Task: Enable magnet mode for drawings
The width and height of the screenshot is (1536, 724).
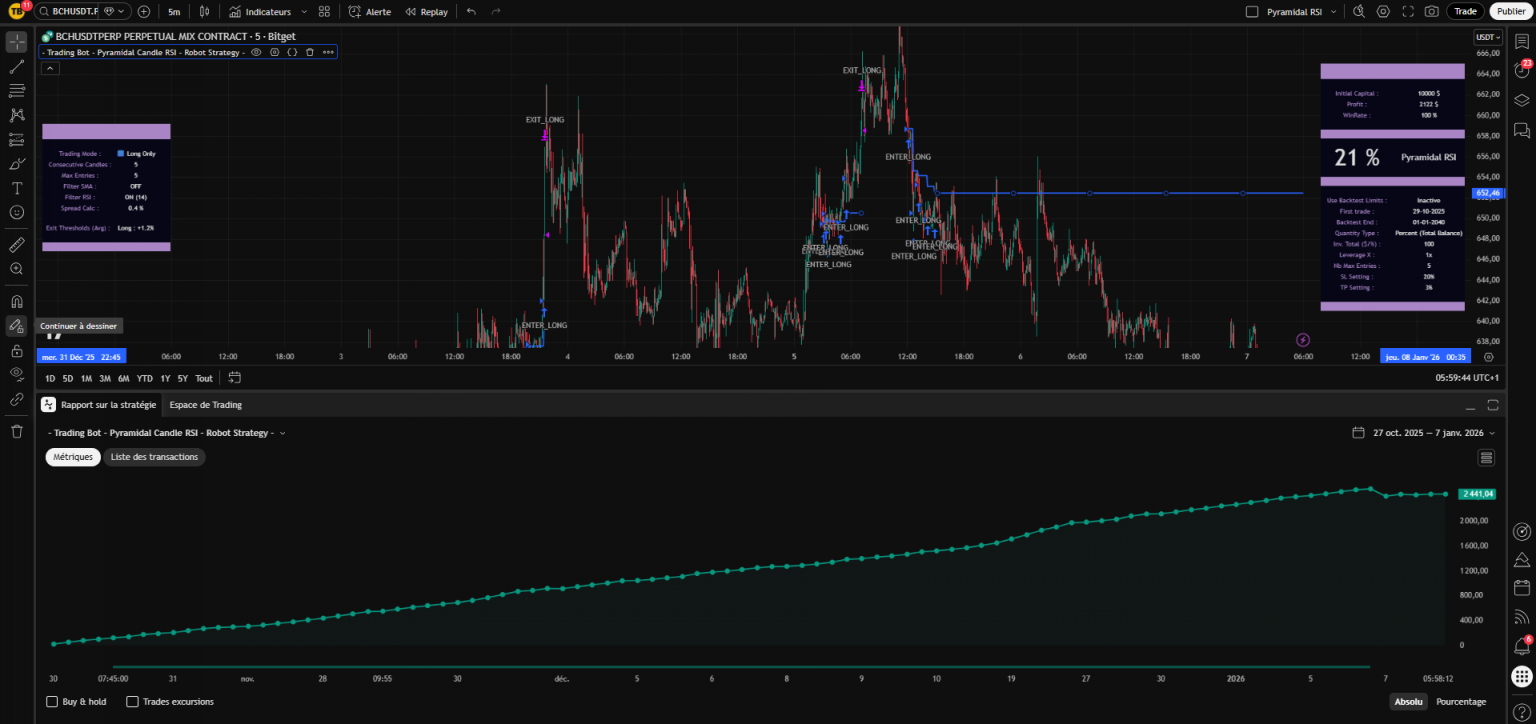Action: point(15,303)
